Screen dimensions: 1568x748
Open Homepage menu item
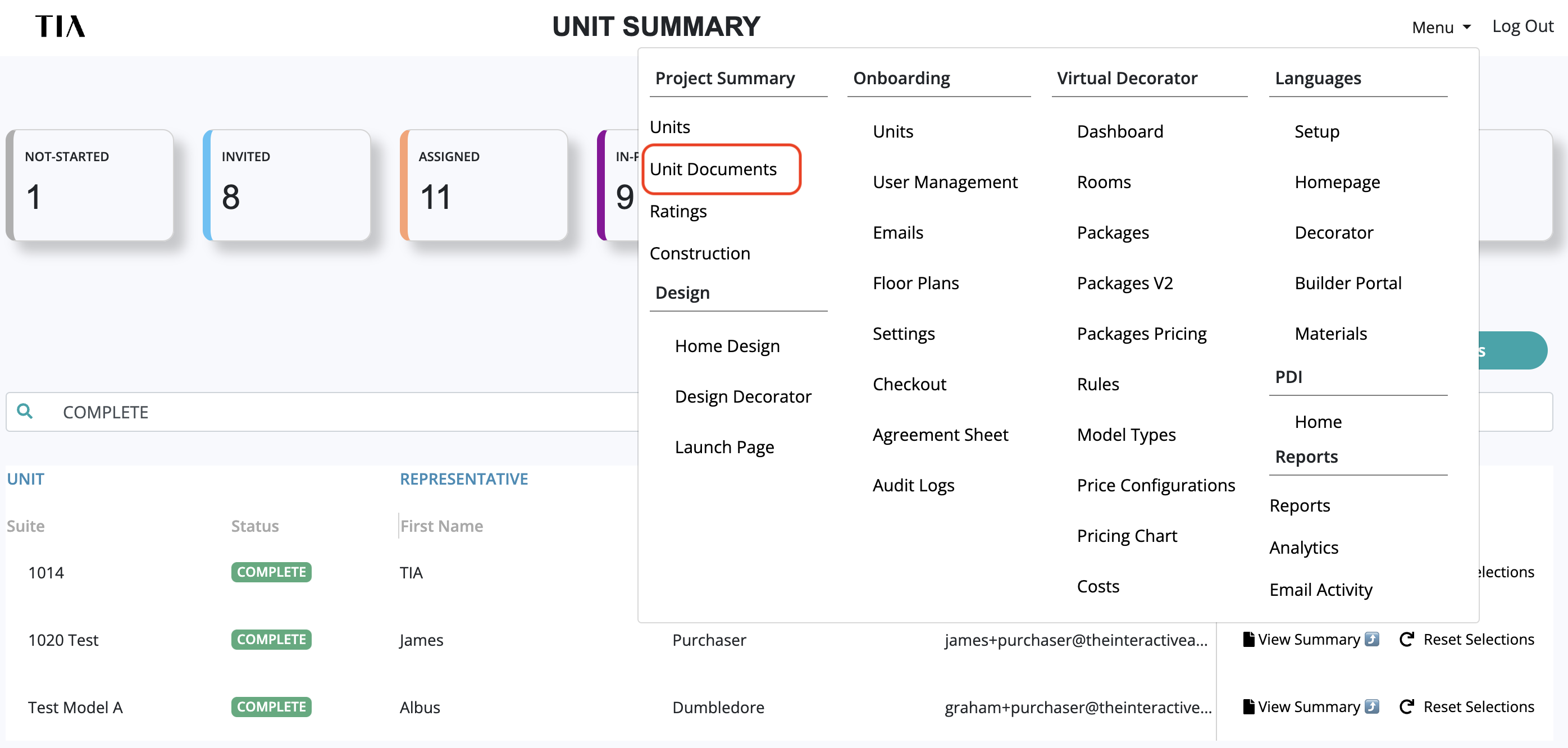tap(1337, 182)
